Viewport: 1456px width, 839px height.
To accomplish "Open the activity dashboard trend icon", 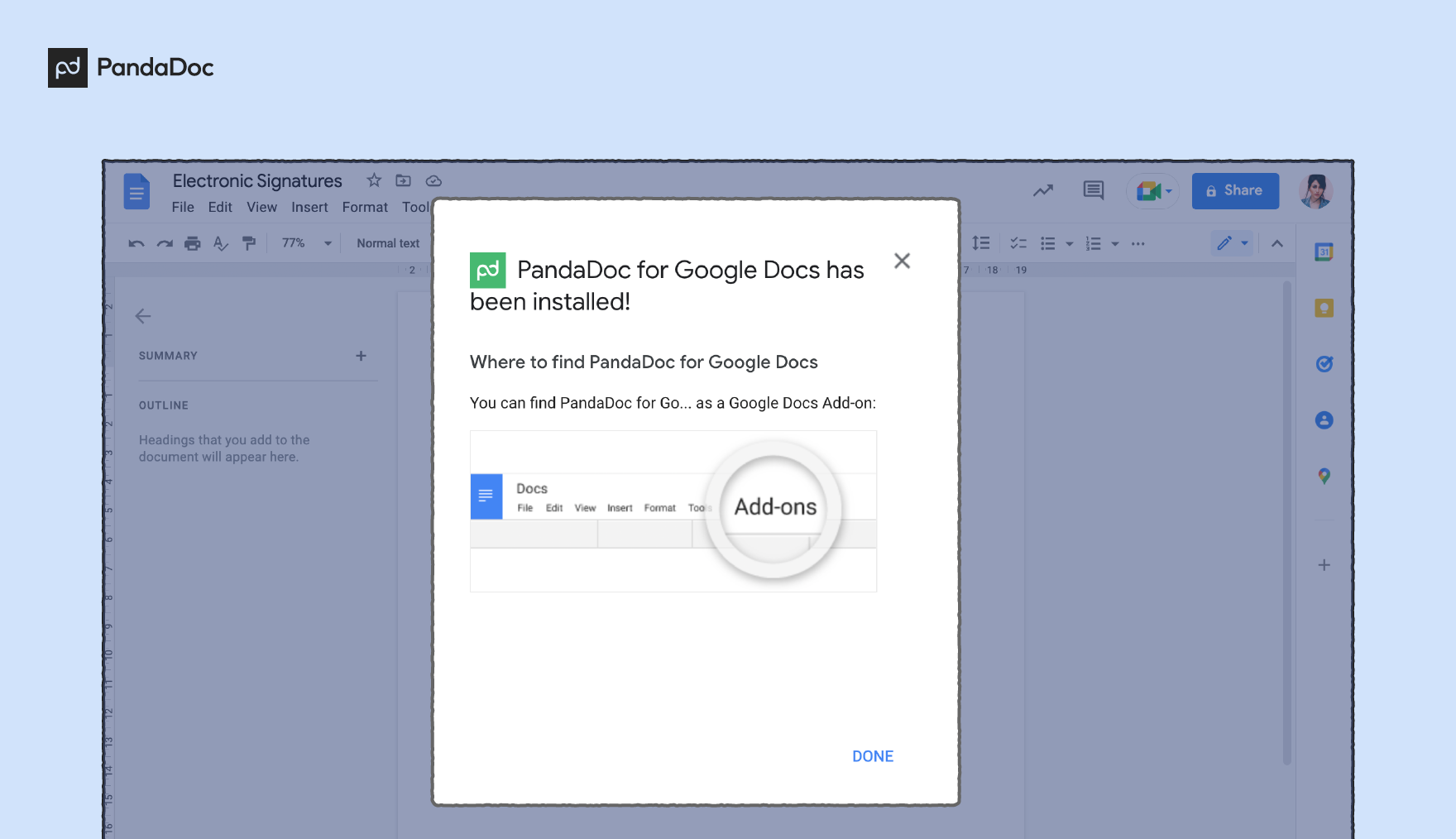I will pyautogui.click(x=1043, y=190).
